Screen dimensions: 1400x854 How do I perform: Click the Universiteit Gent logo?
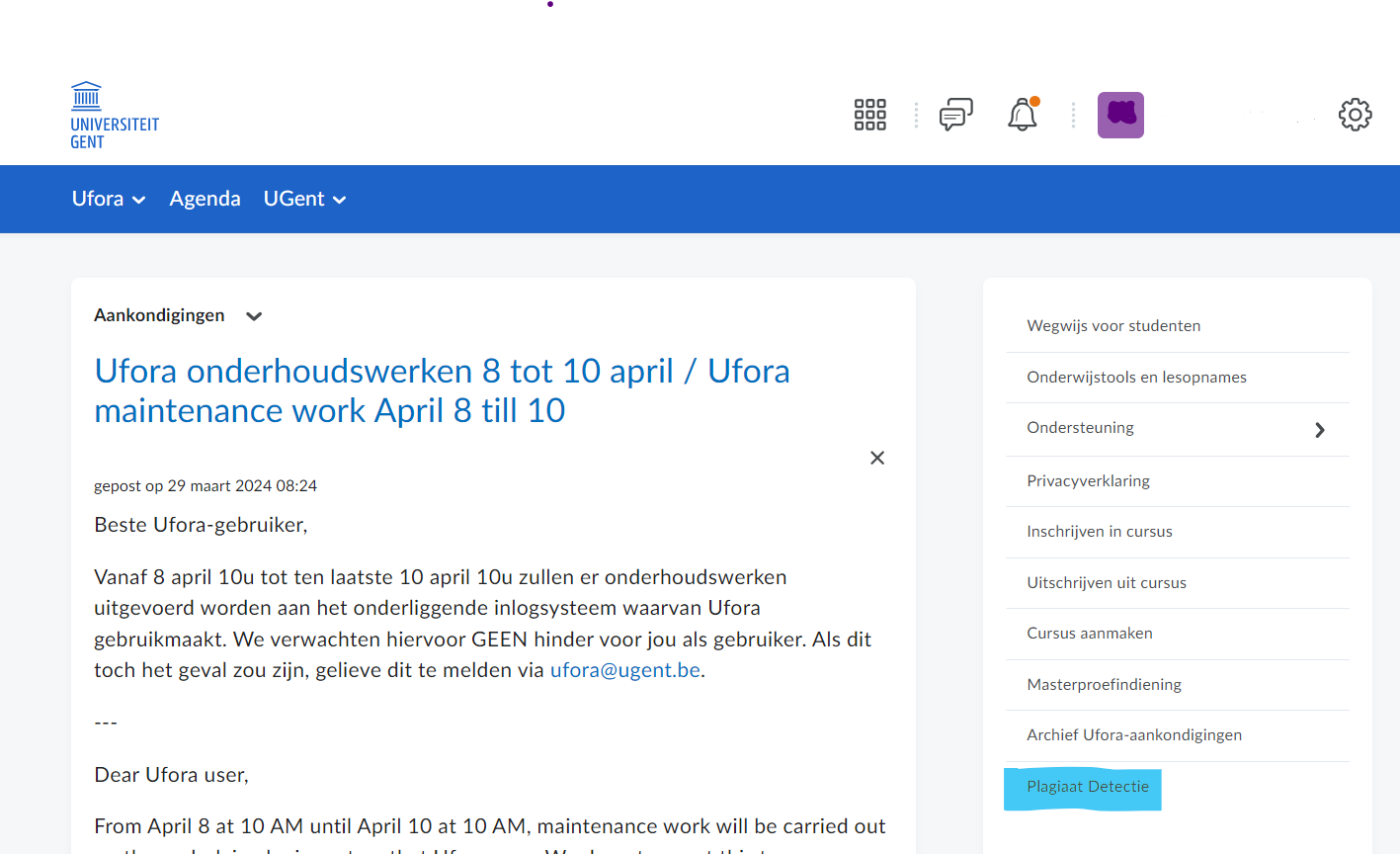[x=114, y=116]
